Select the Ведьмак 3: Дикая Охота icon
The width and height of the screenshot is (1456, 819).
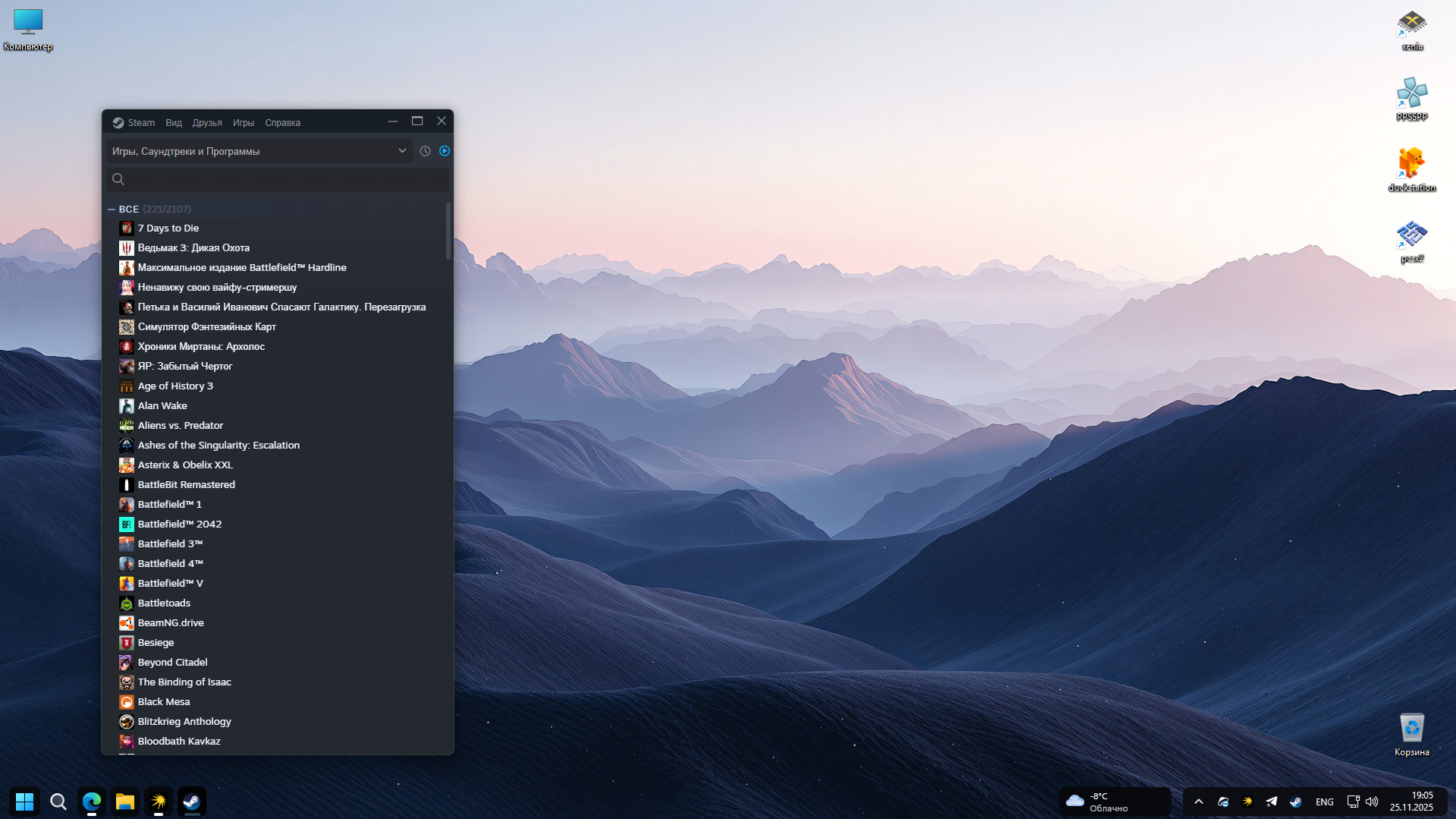[127, 247]
